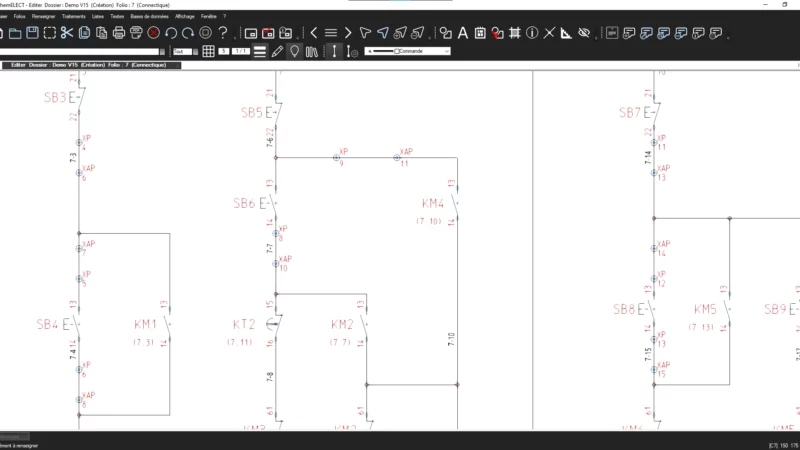
Task: Go to next folio arrow
Action: (349, 33)
